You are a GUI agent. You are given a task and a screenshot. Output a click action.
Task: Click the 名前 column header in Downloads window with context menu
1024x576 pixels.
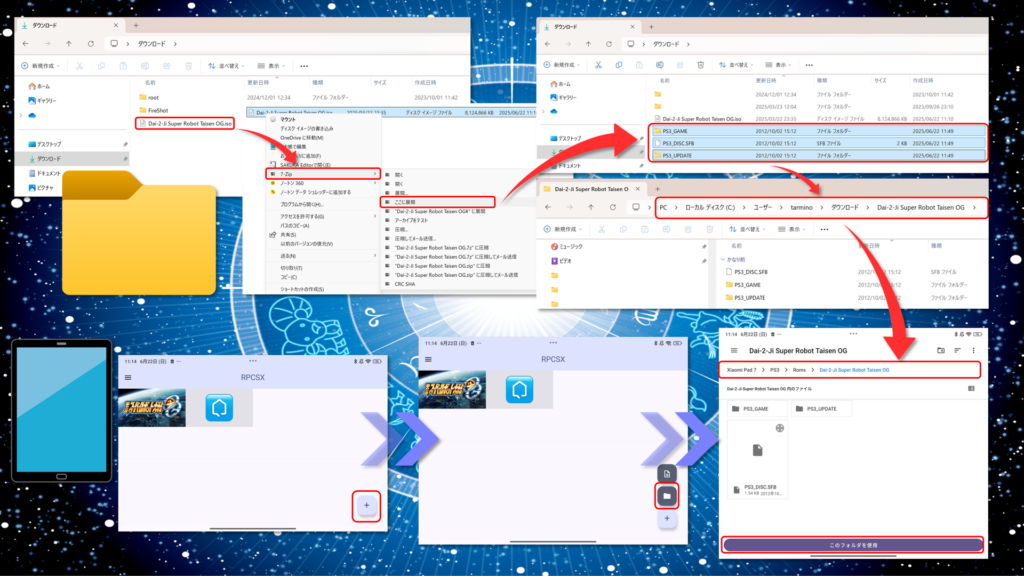tap(150, 83)
